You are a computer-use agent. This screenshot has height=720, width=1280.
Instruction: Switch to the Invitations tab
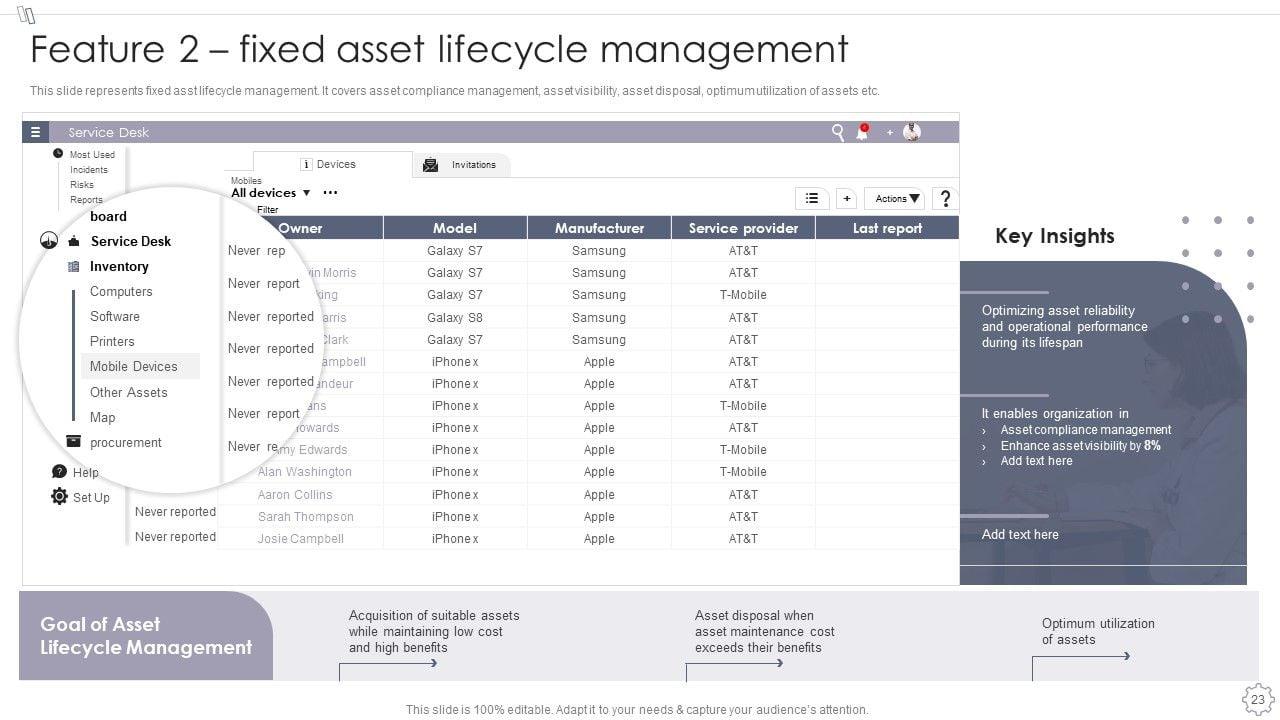pyautogui.click(x=461, y=165)
